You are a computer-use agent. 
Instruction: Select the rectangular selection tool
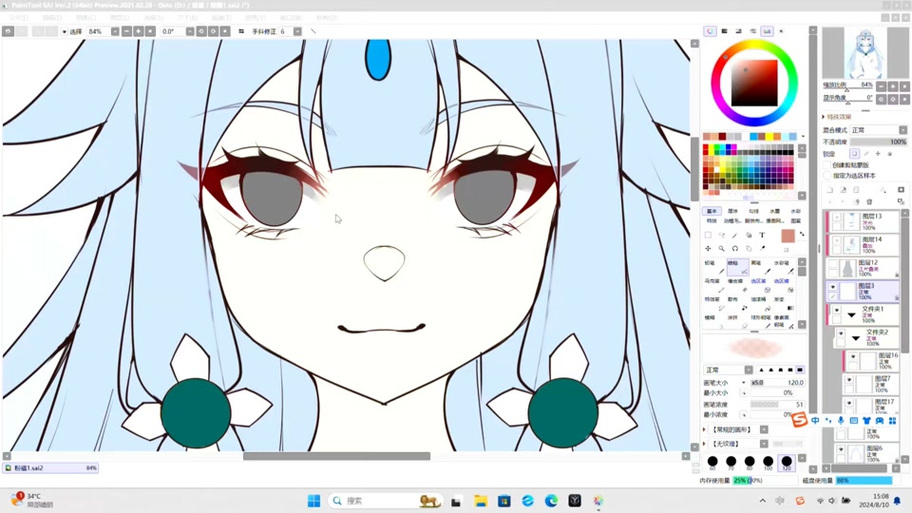[x=708, y=235]
